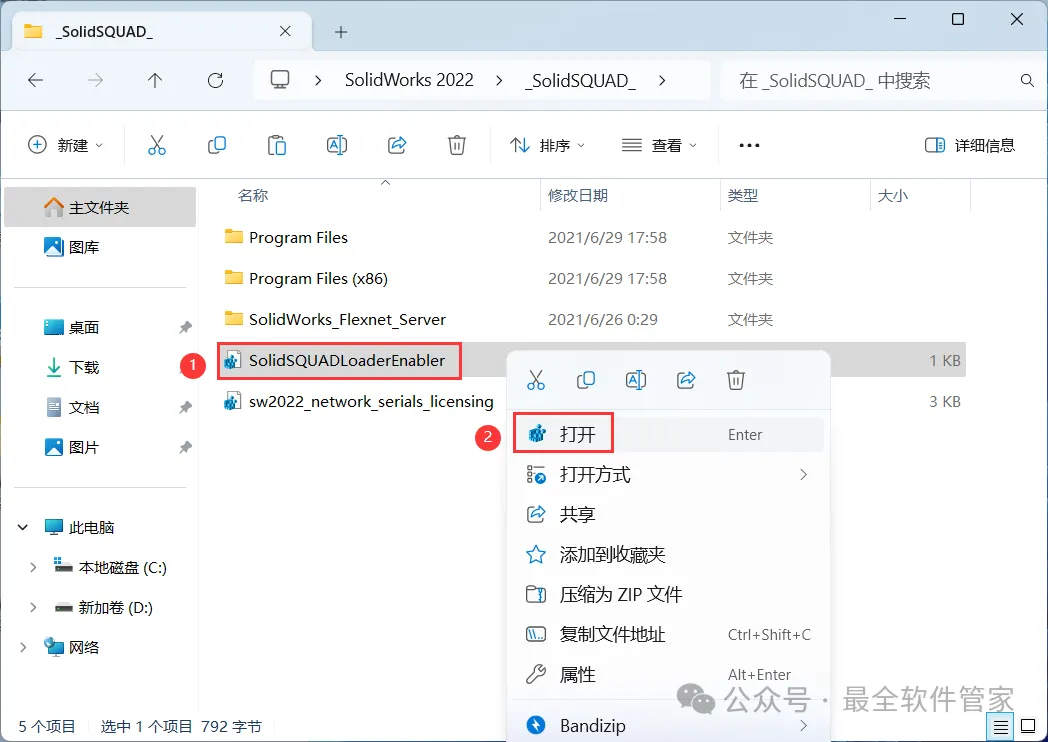
Task: Go back with the left arrow
Action: pos(35,81)
